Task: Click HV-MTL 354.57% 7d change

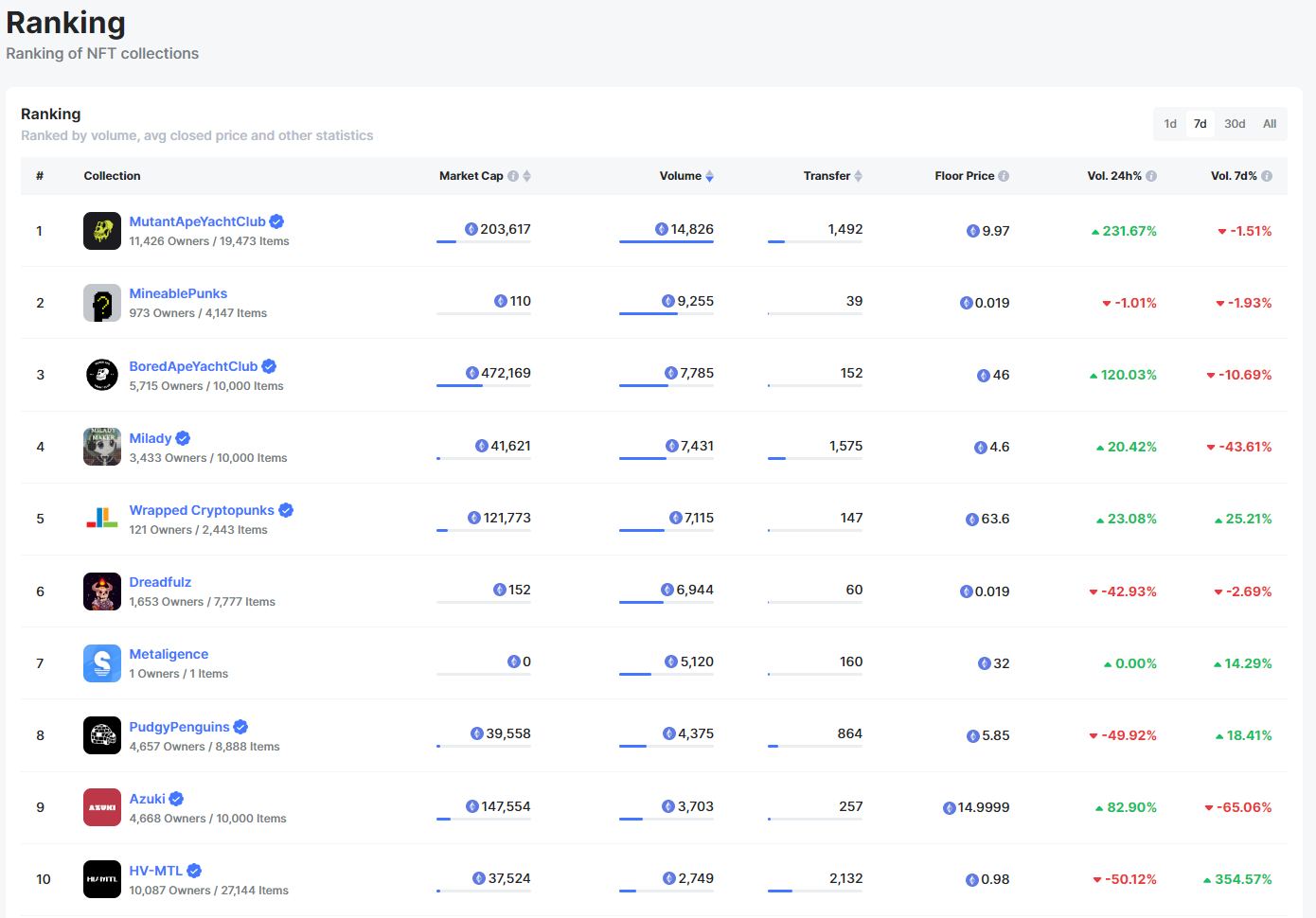Action: click(x=1237, y=879)
